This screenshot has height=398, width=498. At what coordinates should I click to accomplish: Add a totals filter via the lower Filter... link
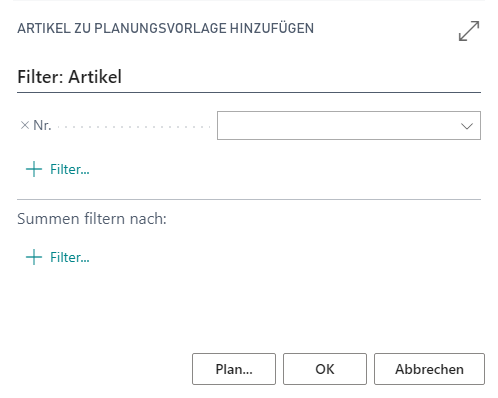(x=70, y=257)
